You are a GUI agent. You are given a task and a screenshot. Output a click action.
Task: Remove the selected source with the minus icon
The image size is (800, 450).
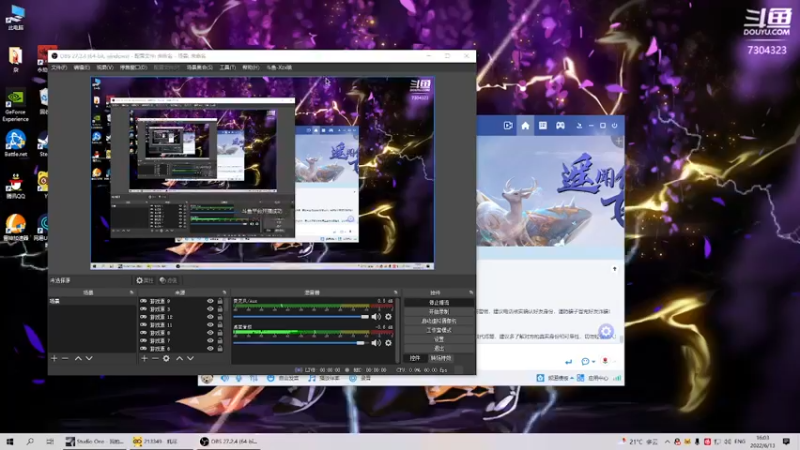(155, 358)
